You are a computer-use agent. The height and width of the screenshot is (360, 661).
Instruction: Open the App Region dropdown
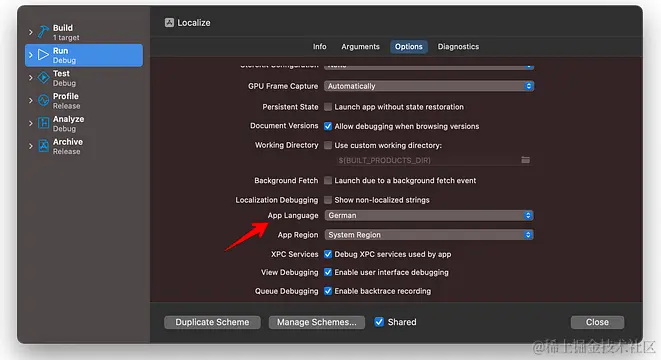429,235
